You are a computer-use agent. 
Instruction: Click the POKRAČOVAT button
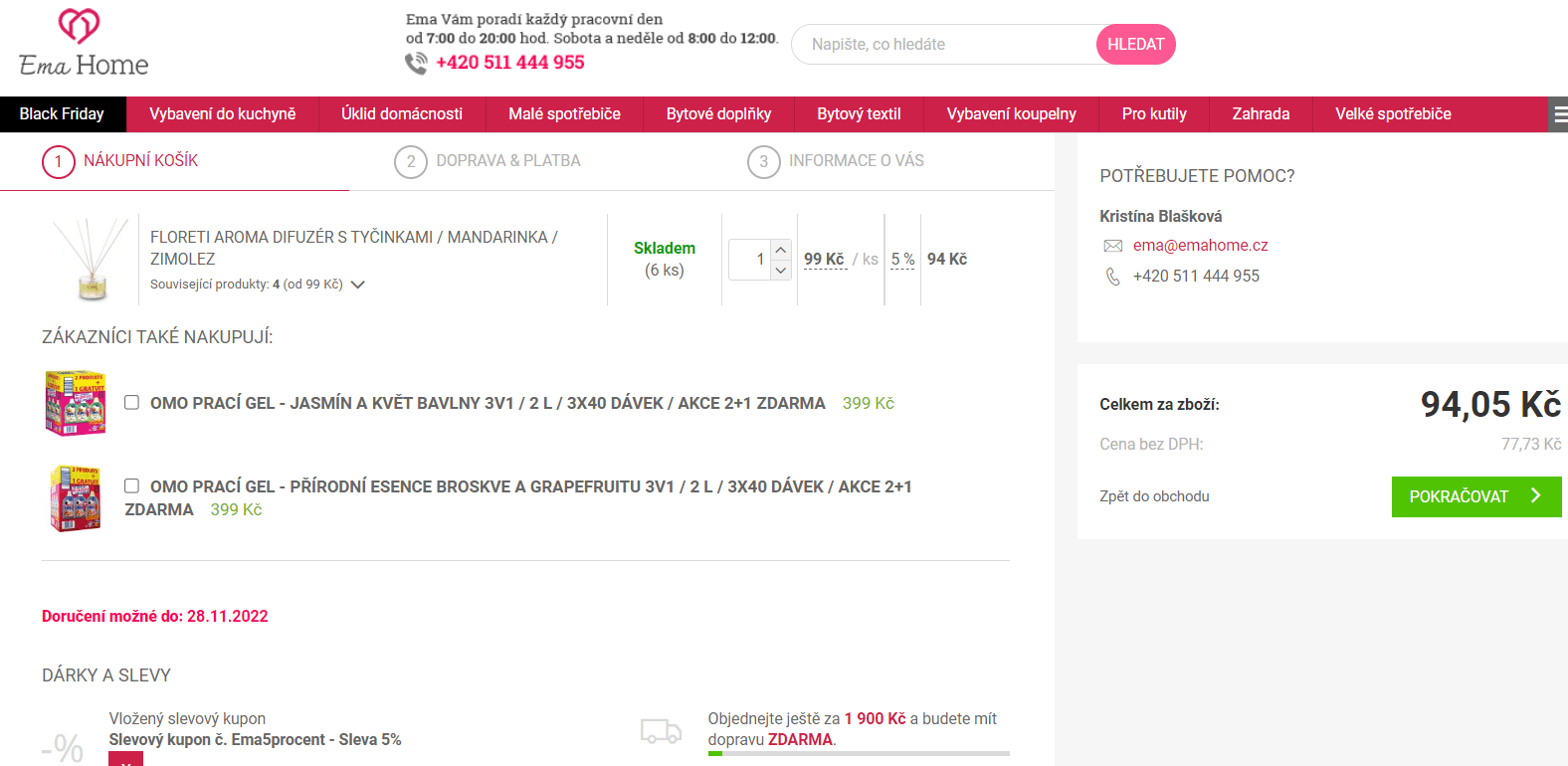point(1476,496)
